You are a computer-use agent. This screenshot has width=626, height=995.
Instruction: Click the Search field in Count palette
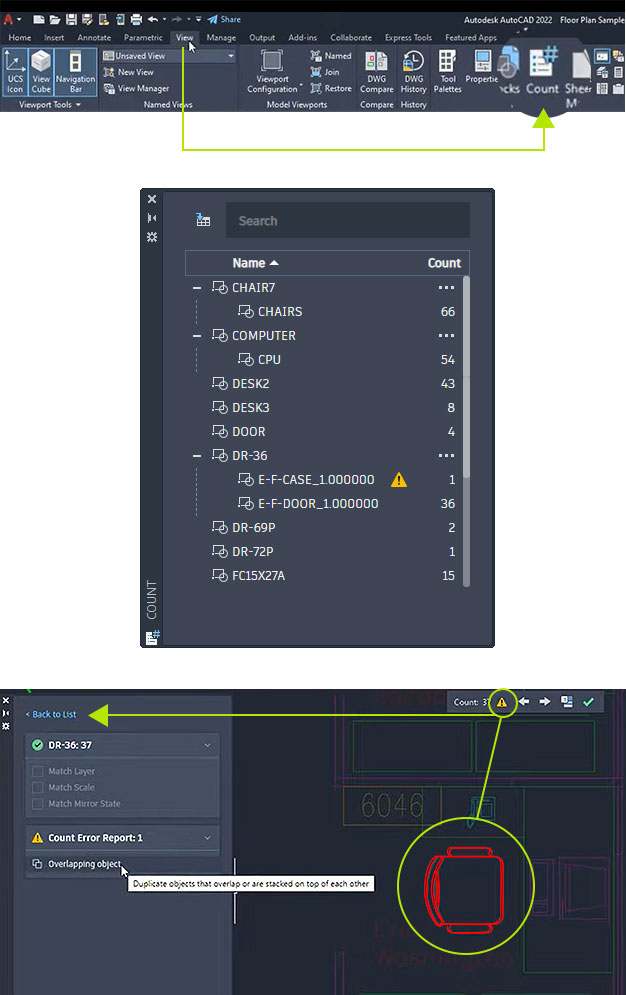[x=346, y=221]
